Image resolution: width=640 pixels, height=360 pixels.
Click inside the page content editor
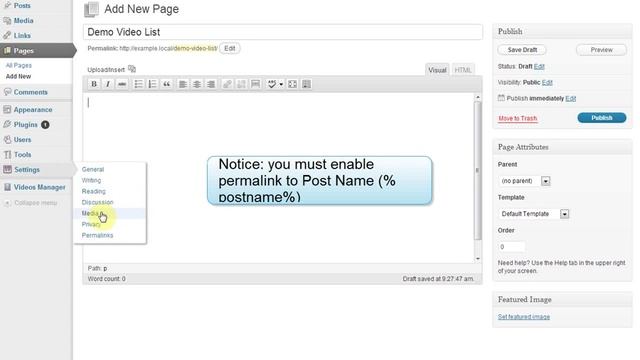tap(278, 178)
